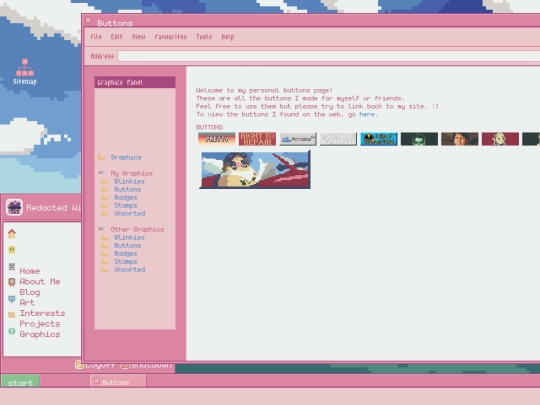This screenshot has height=405, width=540.
Task: Open Stamps under Other Graphics
Action: coord(126,261)
